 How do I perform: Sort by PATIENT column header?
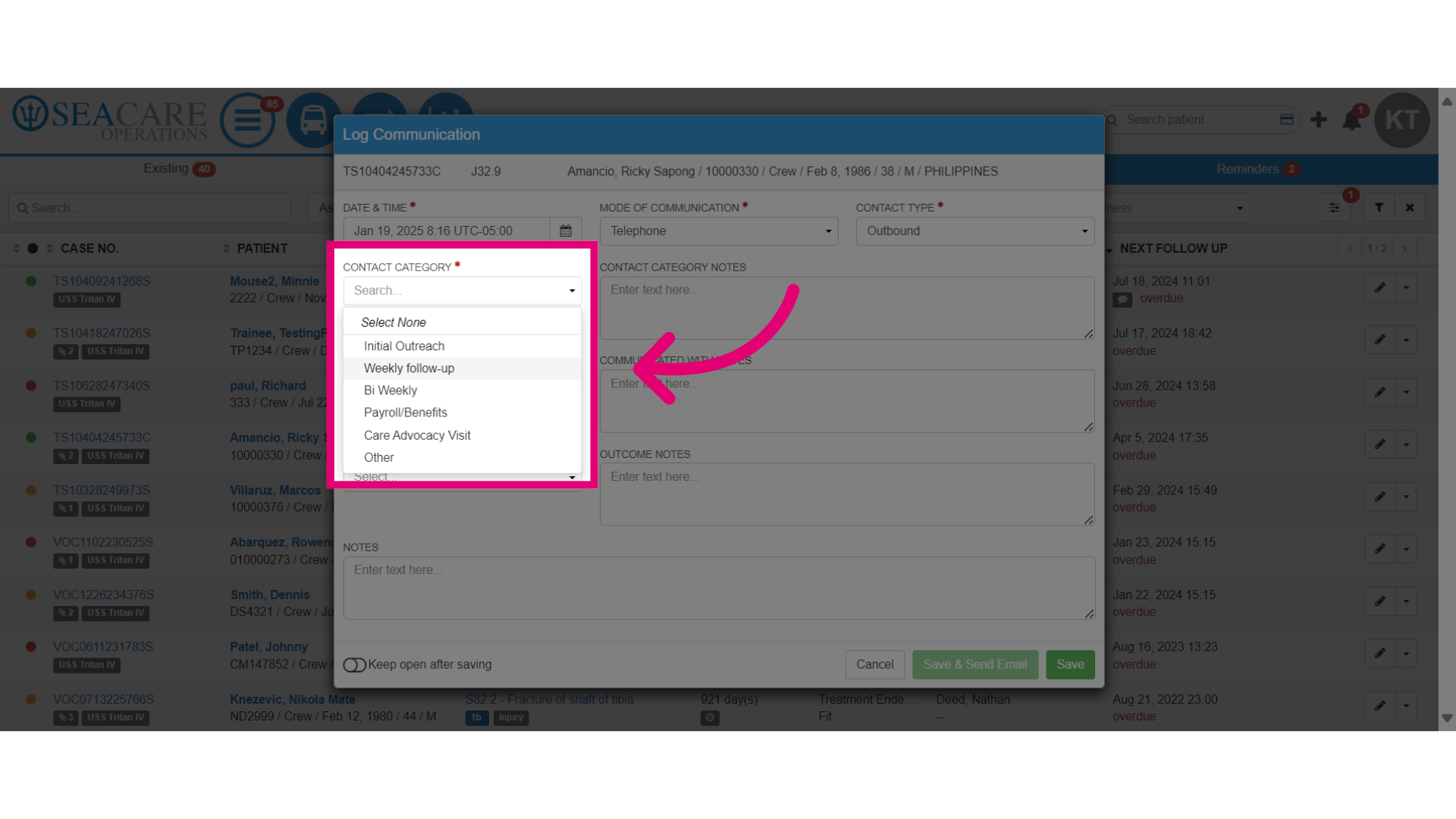click(262, 249)
